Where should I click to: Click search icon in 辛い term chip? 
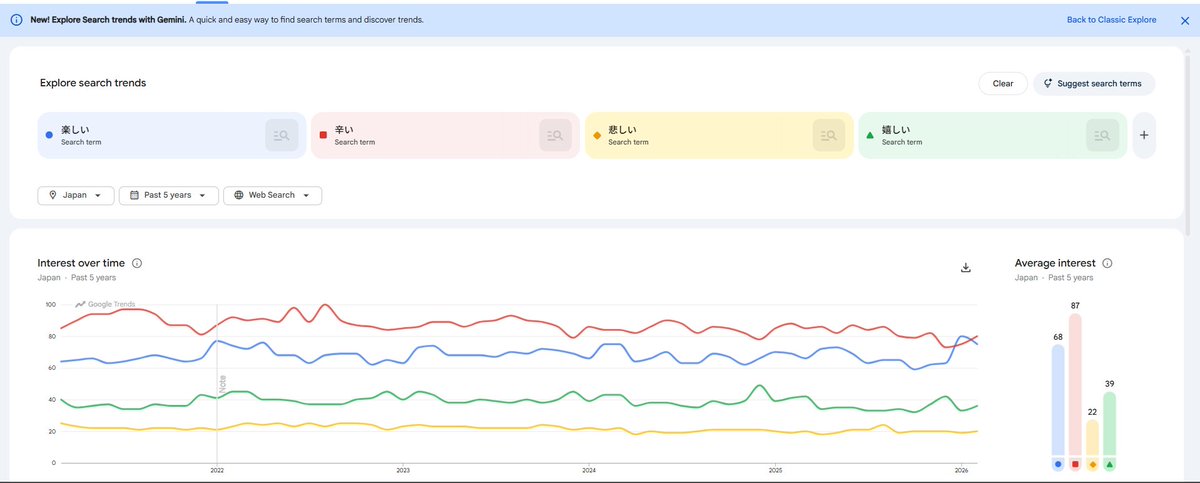[555, 135]
